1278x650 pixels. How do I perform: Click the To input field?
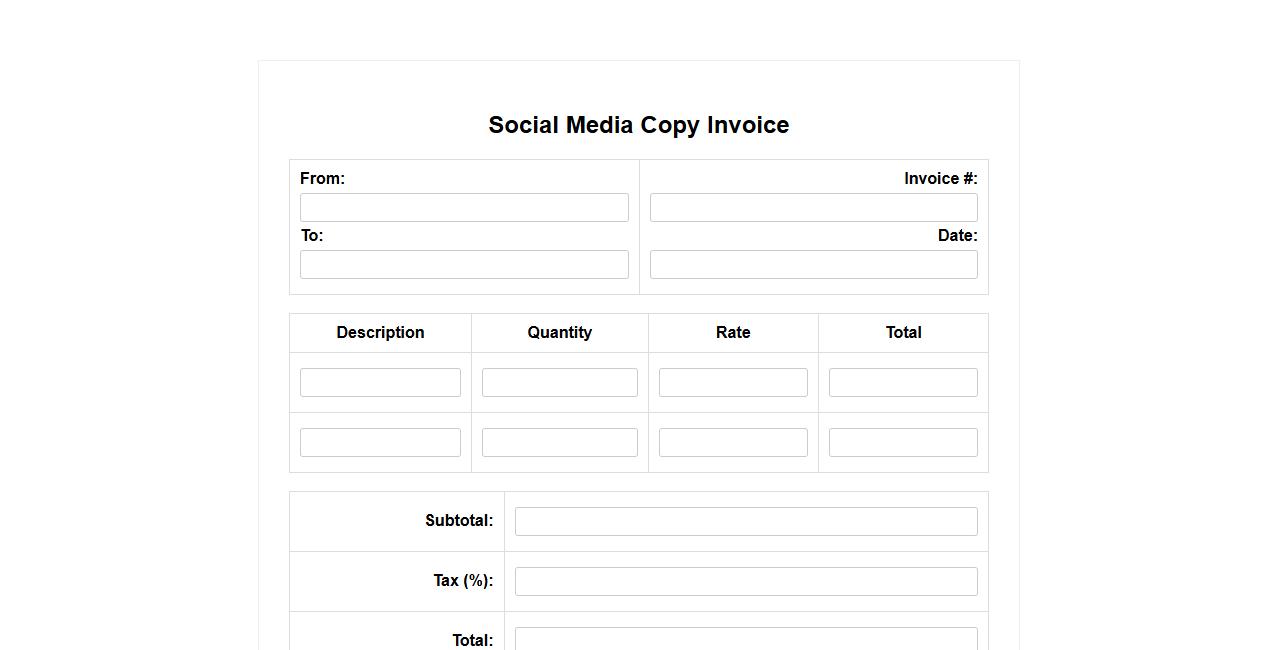pyautogui.click(x=464, y=265)
